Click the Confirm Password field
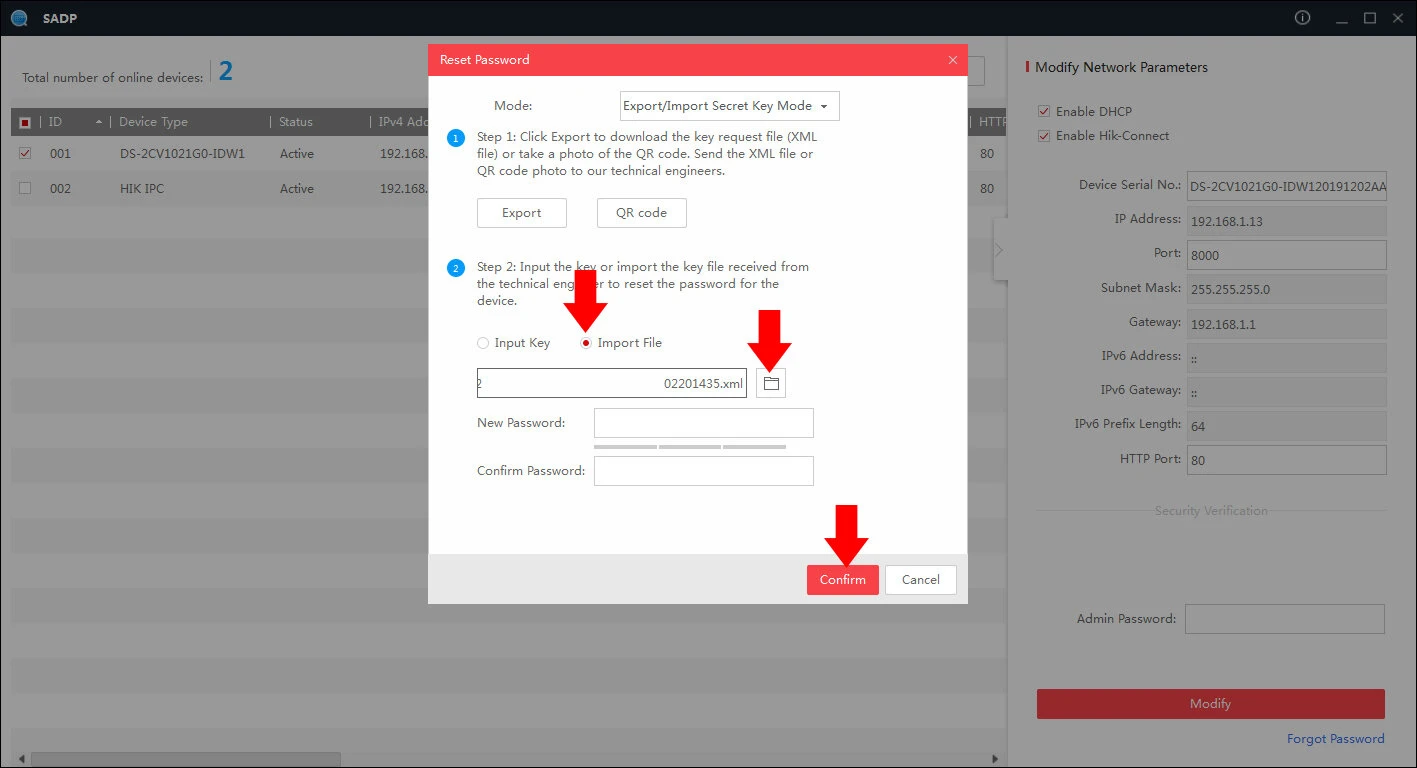This screenshot has width=1417, height=768. click(x=703, y=471)
